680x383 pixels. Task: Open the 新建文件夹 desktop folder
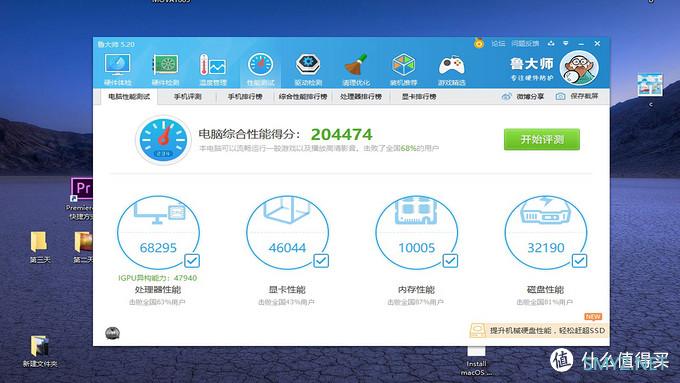coord(40,351)
